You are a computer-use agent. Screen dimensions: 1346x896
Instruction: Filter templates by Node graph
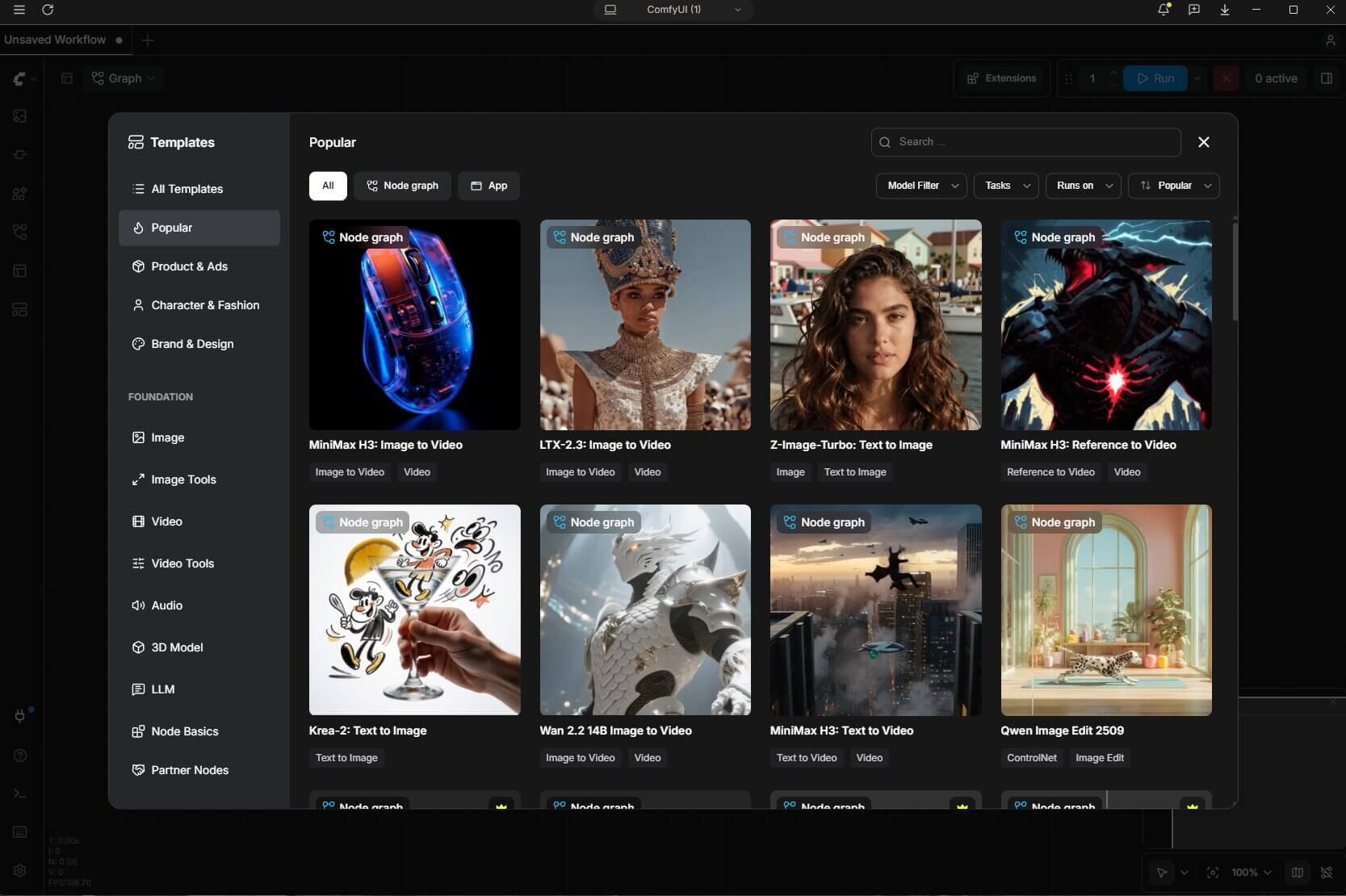pyautogui.click(x=402, y=186)
